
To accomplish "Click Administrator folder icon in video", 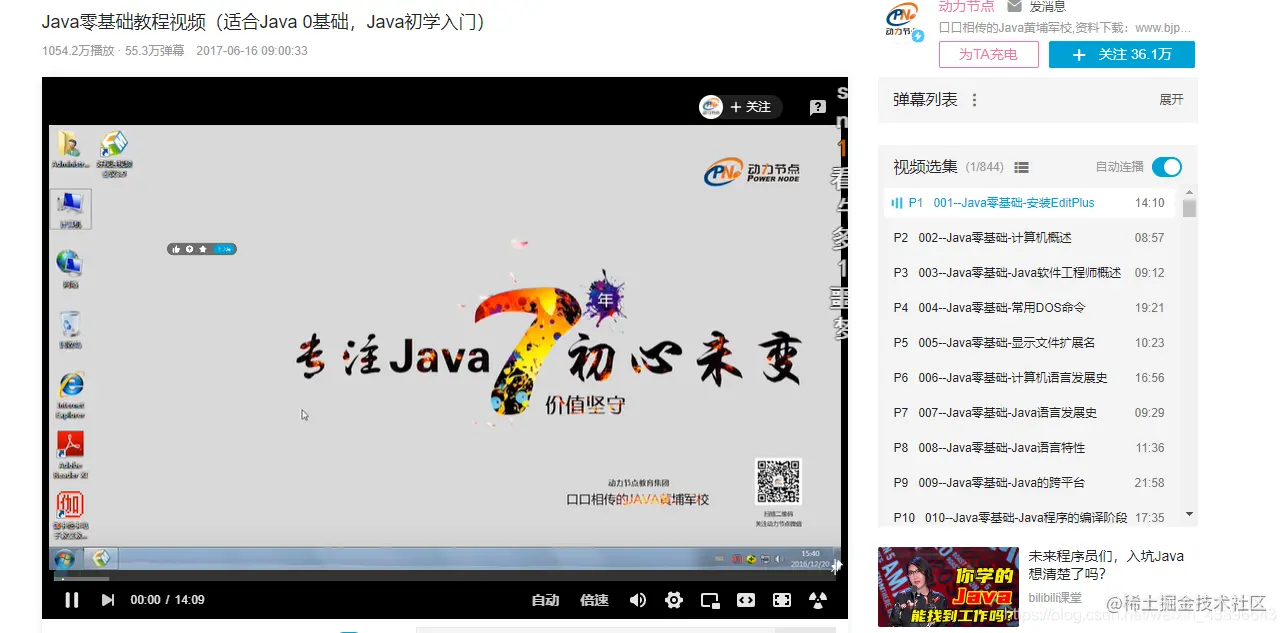I will [69, 150].
